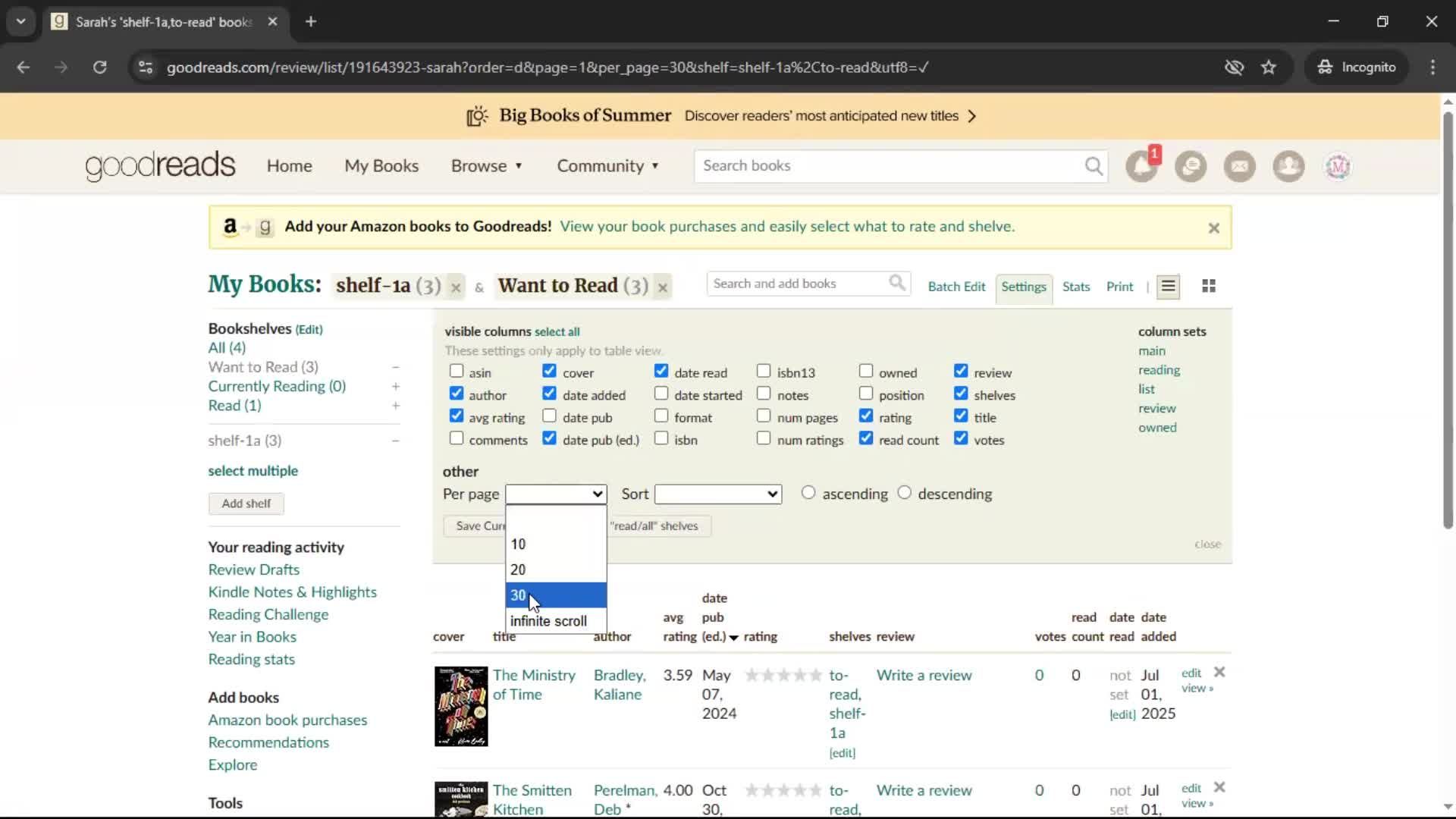Dismiss the Amazon books banner
Image resolution: width=1456 pixels, height=819 pixels.
(x=1213, y=228)
